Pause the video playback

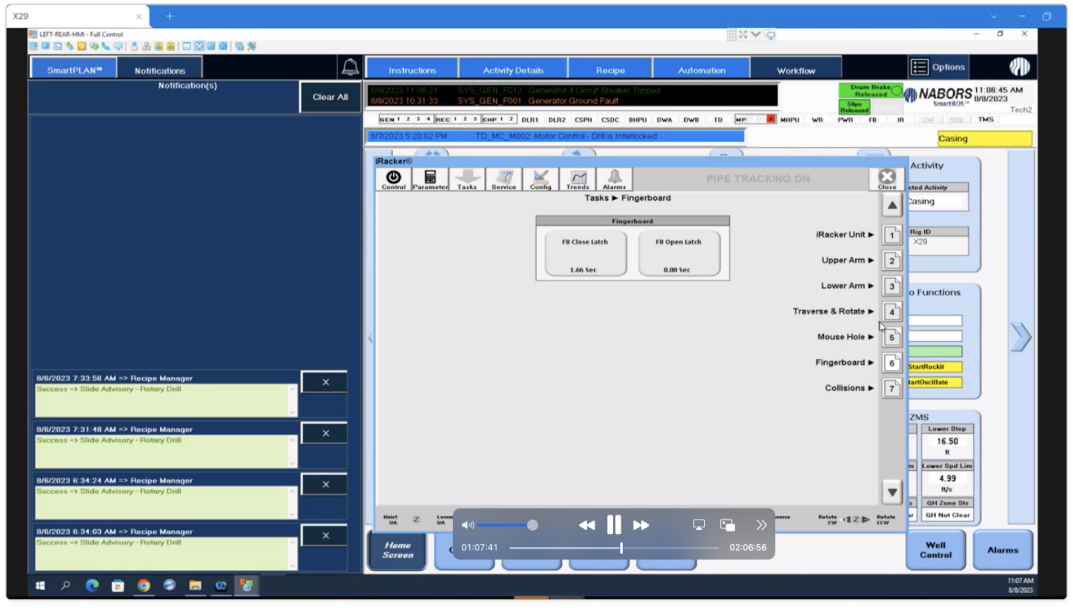(614, 525)
